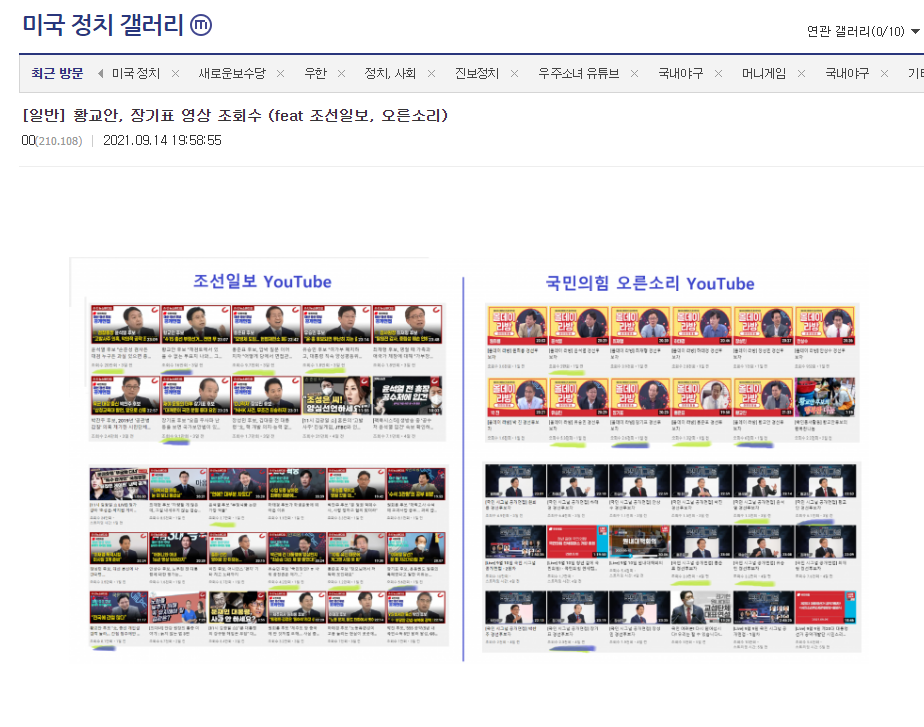924x727 pixels.
Task: Click the left arrow beside 최근 방문
Action: pos(100,74)
